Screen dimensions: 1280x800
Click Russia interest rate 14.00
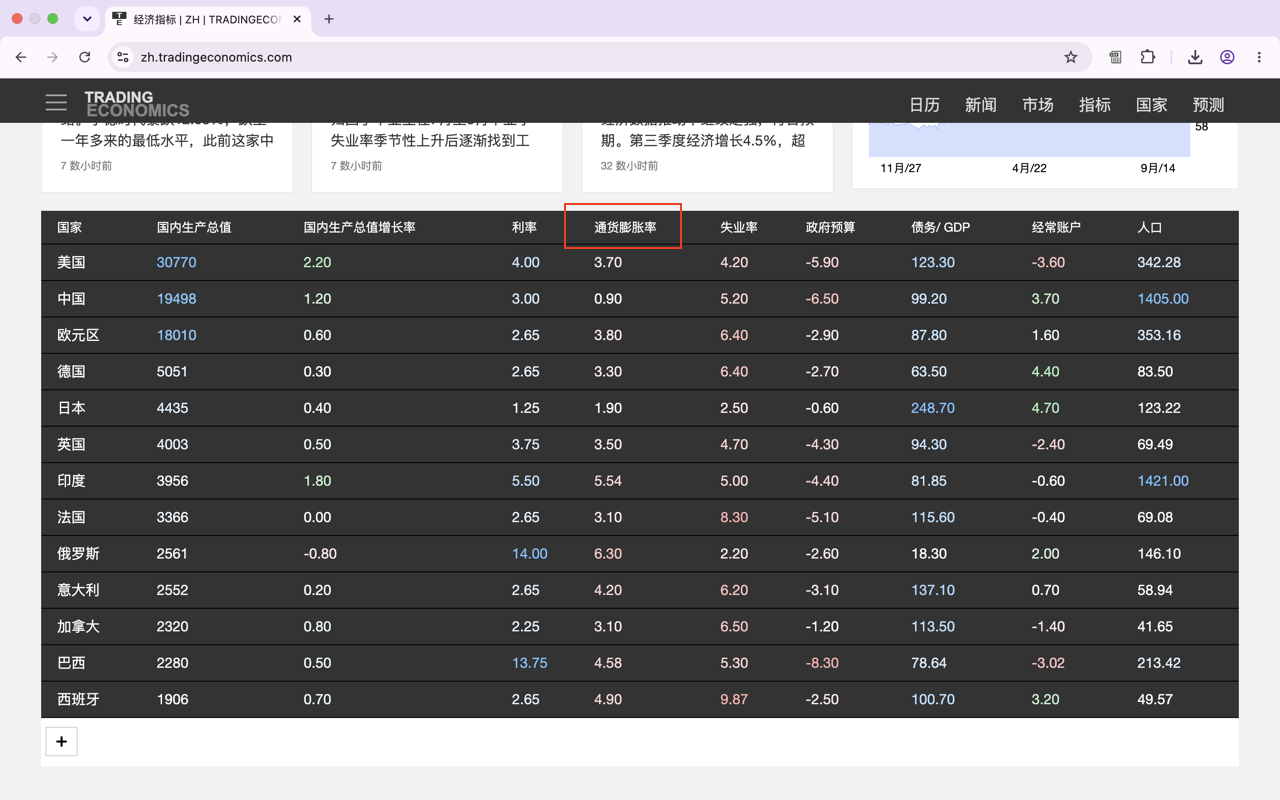(529, 554)
